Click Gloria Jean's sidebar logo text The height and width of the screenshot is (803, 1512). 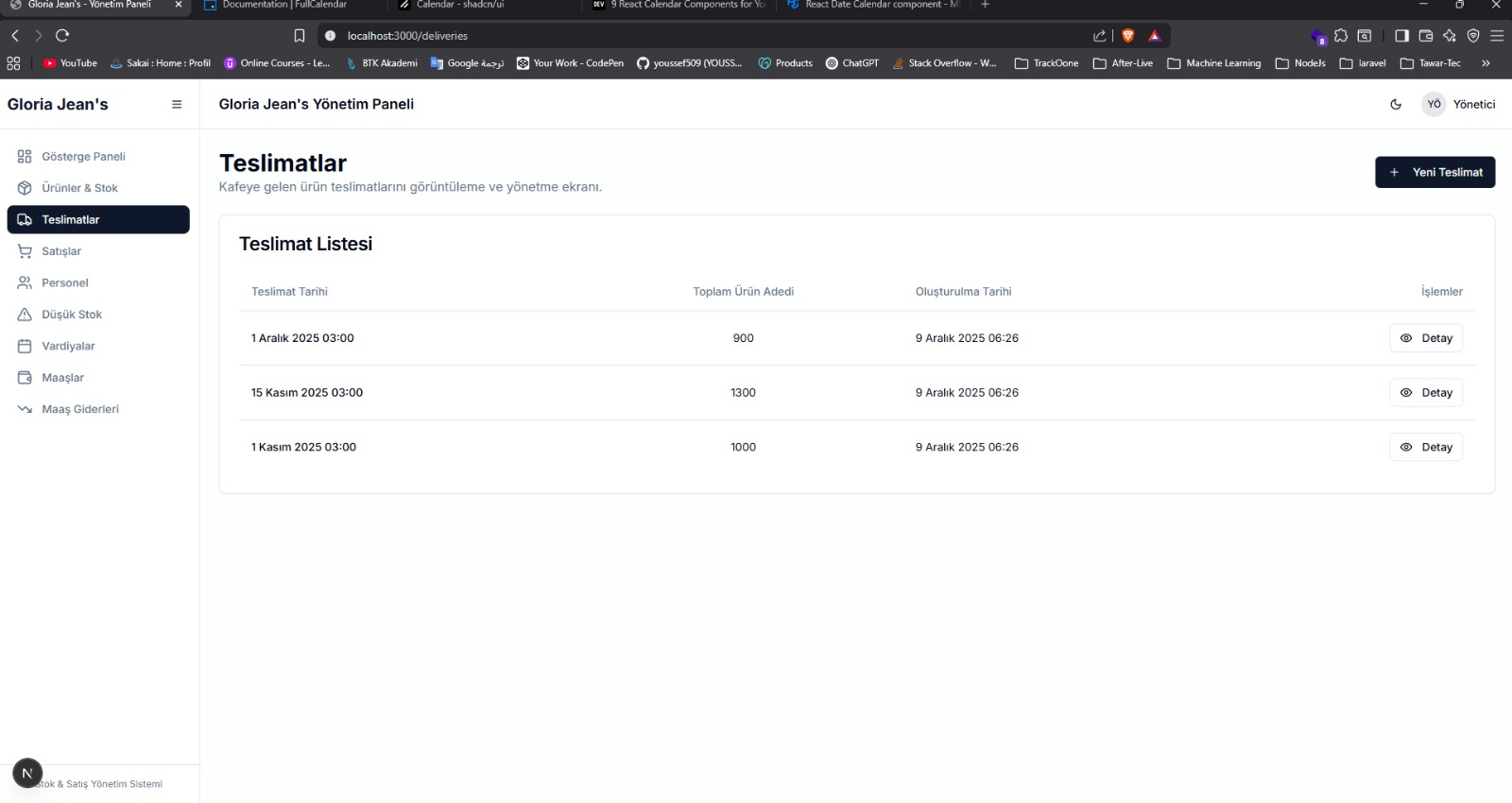58,105
